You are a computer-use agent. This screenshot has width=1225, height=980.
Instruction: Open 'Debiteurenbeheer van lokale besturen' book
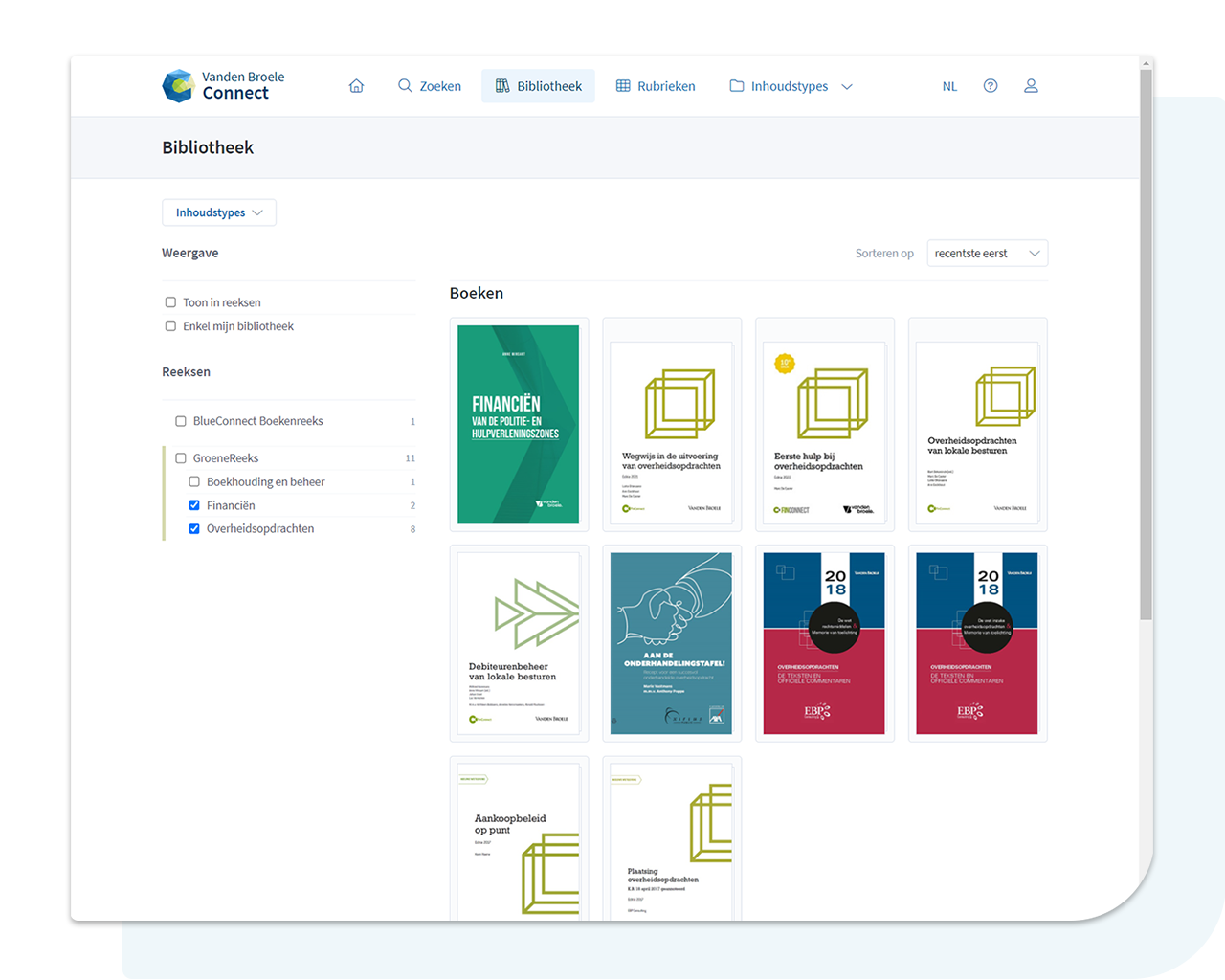pyautogui.click(x=519, y=643)
